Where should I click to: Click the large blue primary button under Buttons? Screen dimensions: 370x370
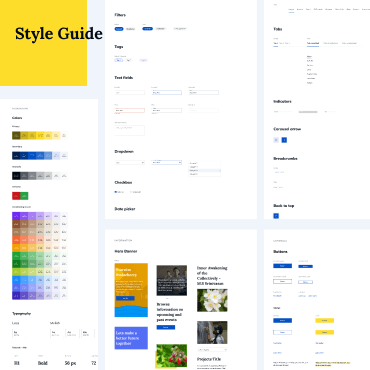click(x=282, y=266)
